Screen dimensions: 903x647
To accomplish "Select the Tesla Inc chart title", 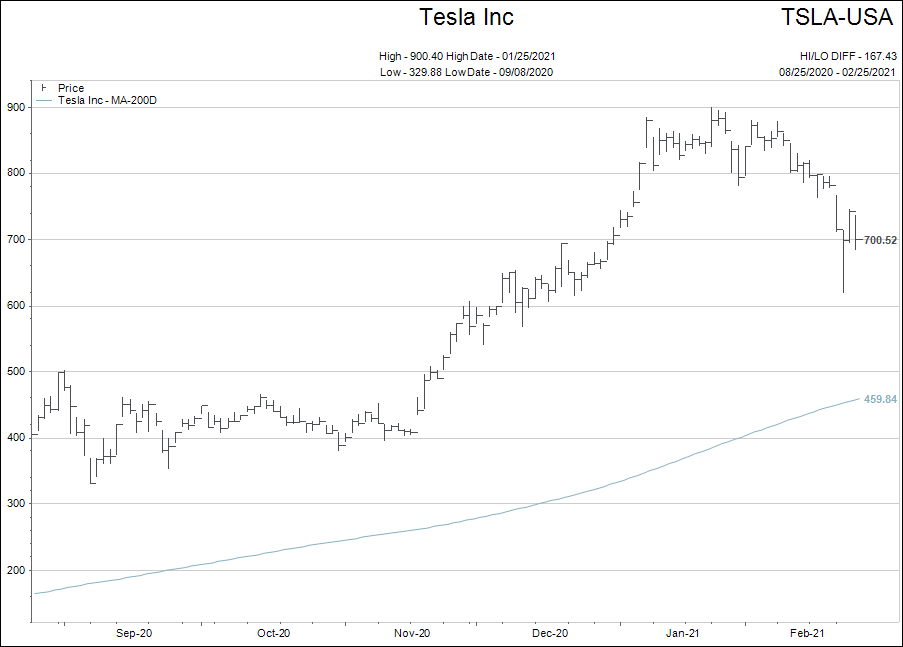I will tap(466, 17).
